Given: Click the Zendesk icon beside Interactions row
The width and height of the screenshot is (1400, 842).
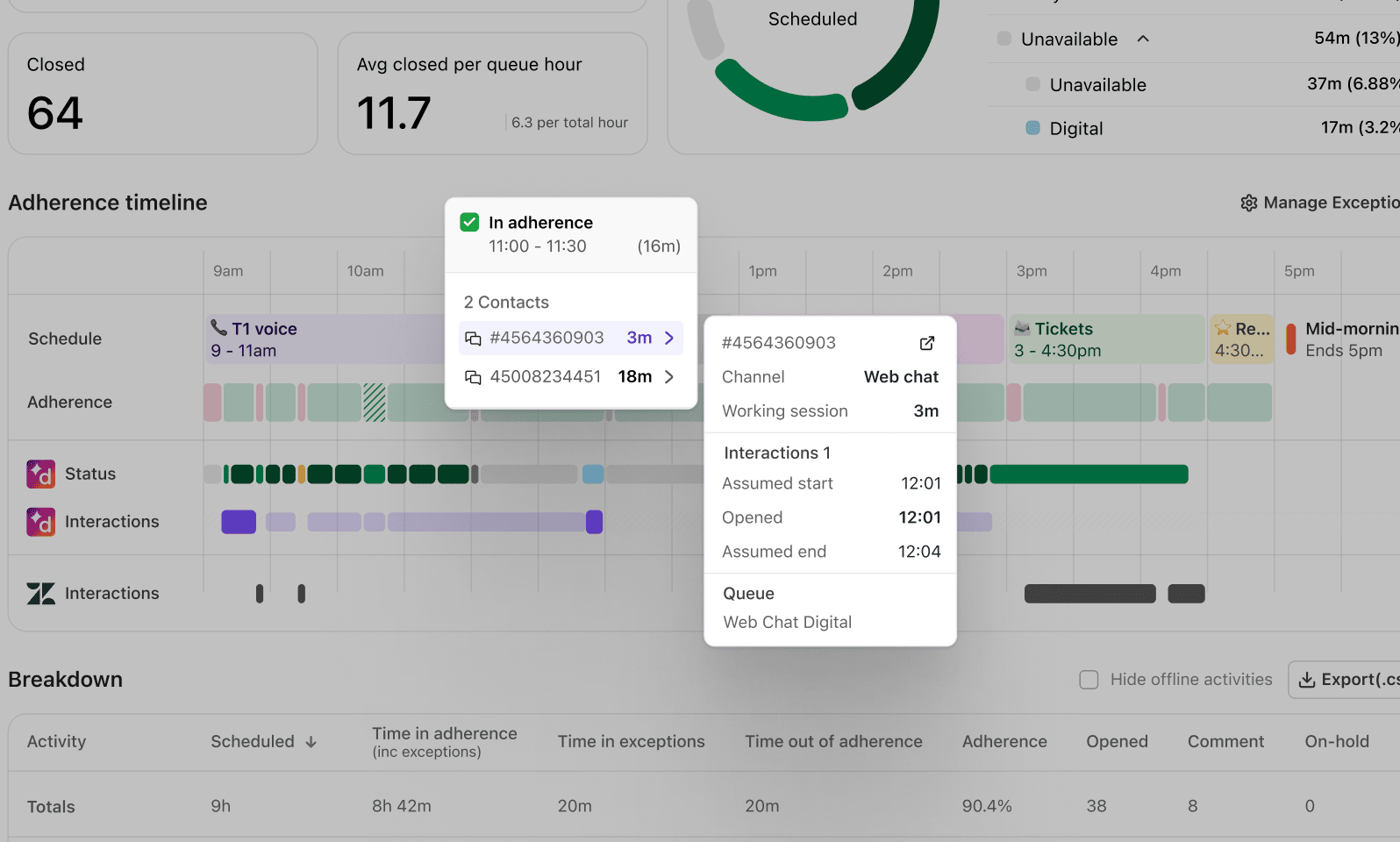Looking at the screenshot, I should coord(40,594).
